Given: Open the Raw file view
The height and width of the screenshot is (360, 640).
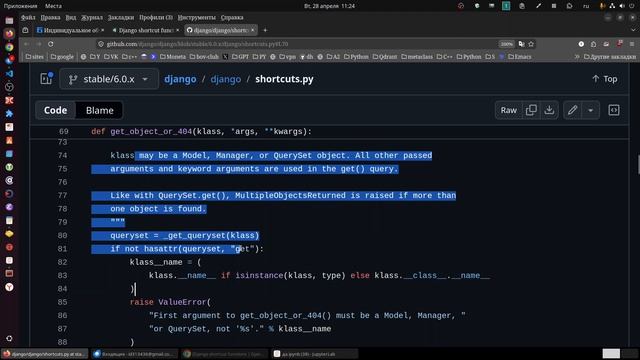Looking at the screenshot, I should (x=509, y=110).
